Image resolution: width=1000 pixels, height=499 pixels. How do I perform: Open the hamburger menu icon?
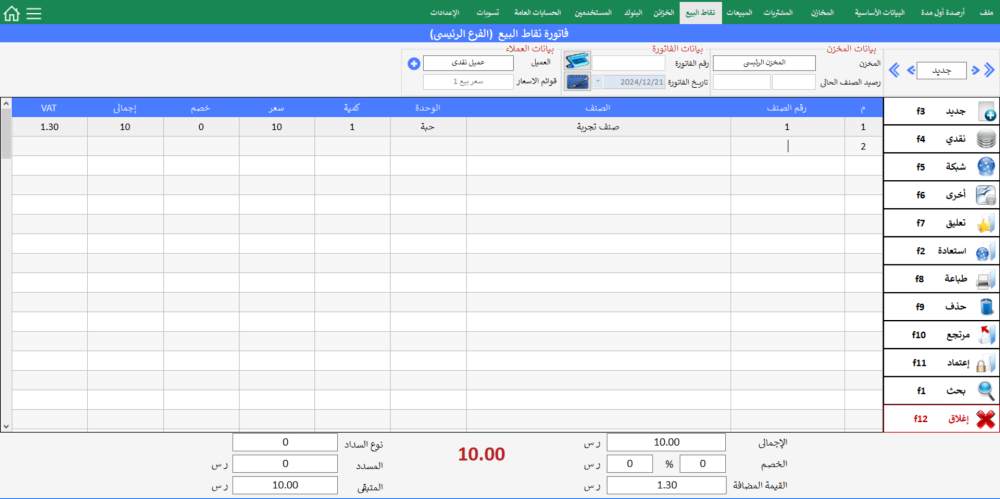(x=33, y=14)
